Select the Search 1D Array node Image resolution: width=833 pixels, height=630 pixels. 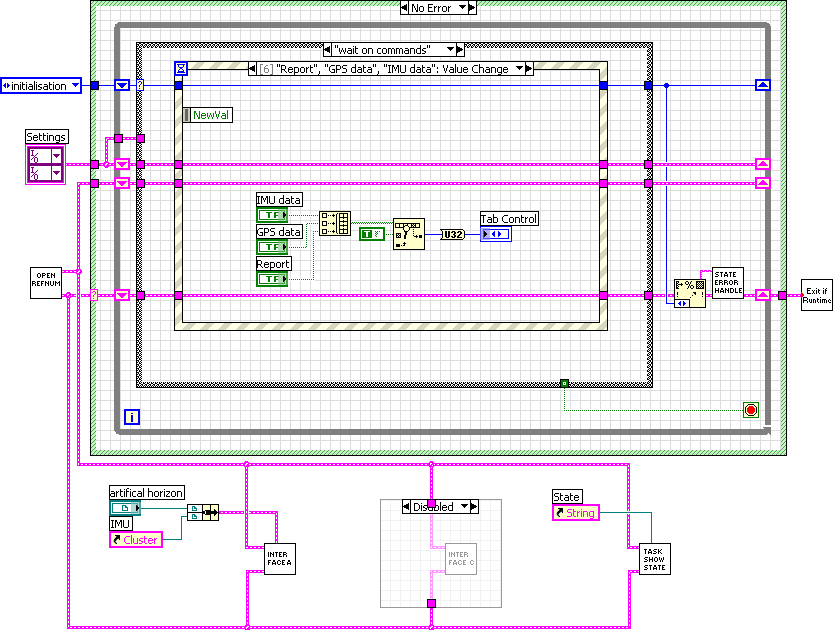[409, 234]
